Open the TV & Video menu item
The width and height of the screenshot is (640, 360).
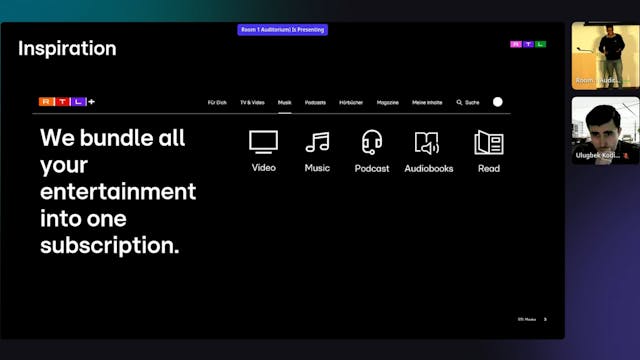coord(252,102)
